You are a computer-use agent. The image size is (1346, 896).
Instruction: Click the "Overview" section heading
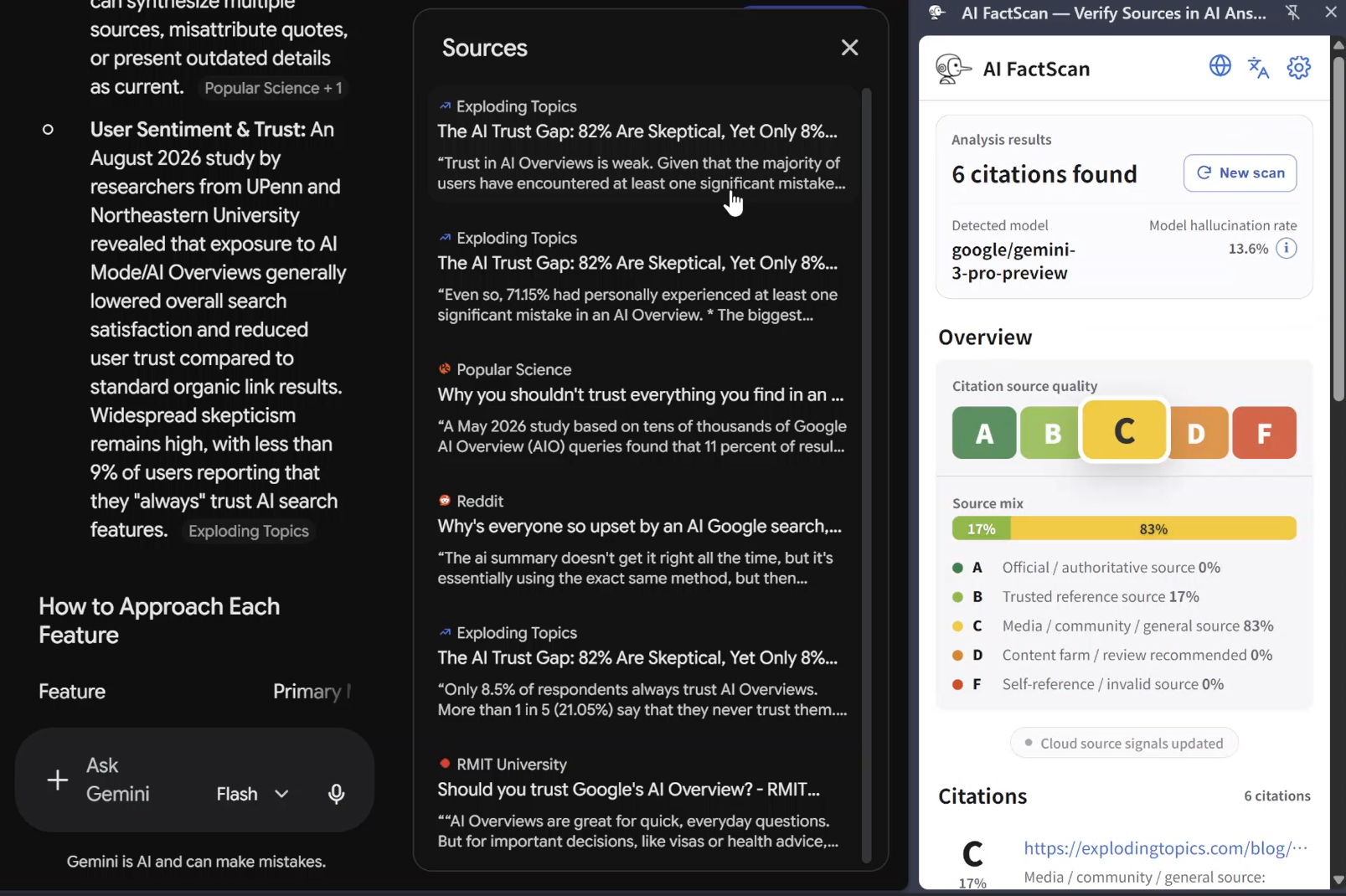[x=985, y=337]
